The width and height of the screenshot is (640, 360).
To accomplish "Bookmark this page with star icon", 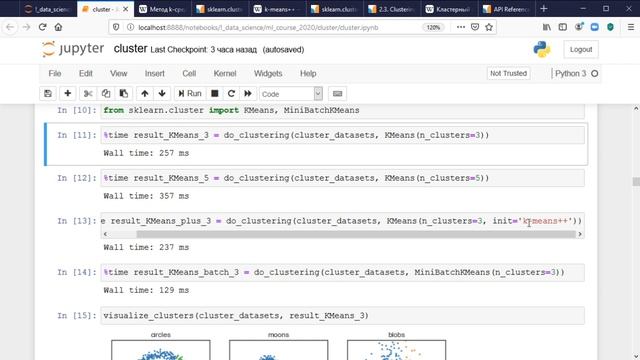I will pyautogui.click(x=489, y=27).
